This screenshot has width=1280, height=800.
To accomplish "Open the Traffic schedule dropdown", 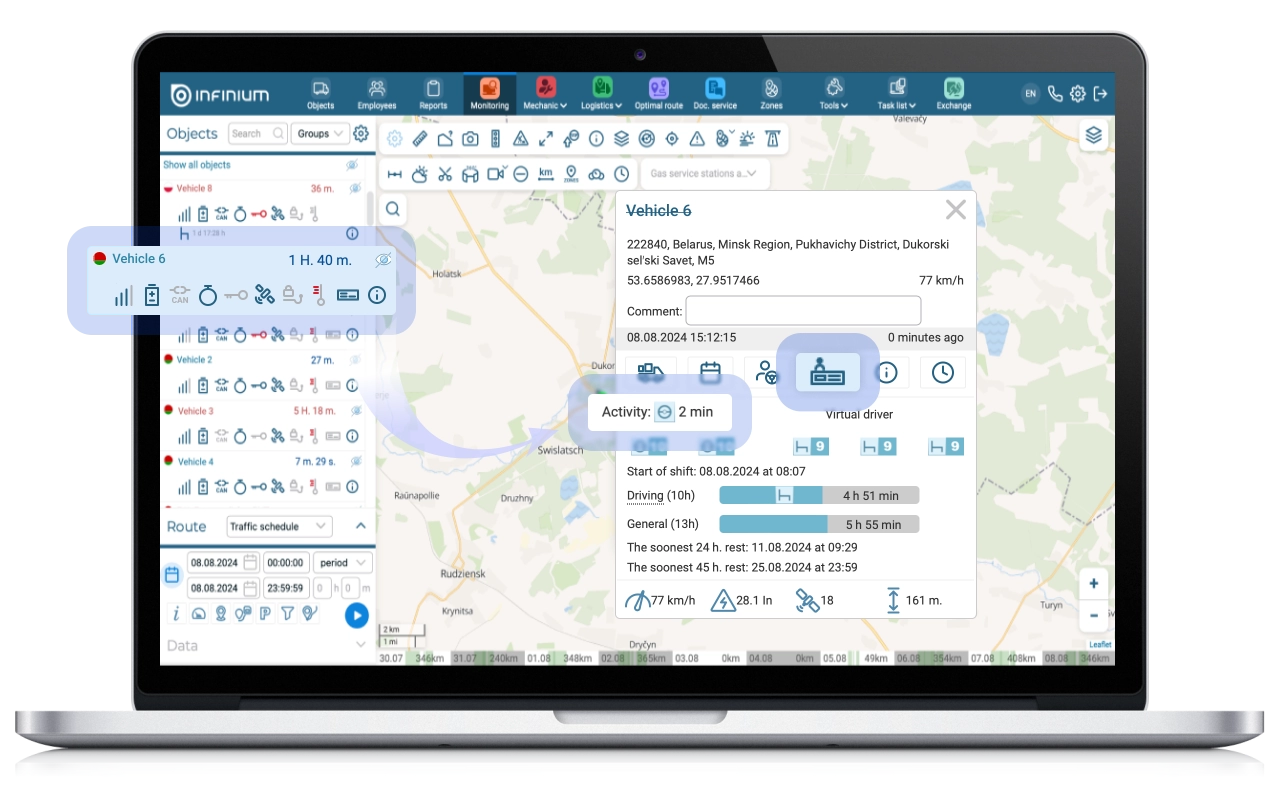I will click(x=279, y=526).
